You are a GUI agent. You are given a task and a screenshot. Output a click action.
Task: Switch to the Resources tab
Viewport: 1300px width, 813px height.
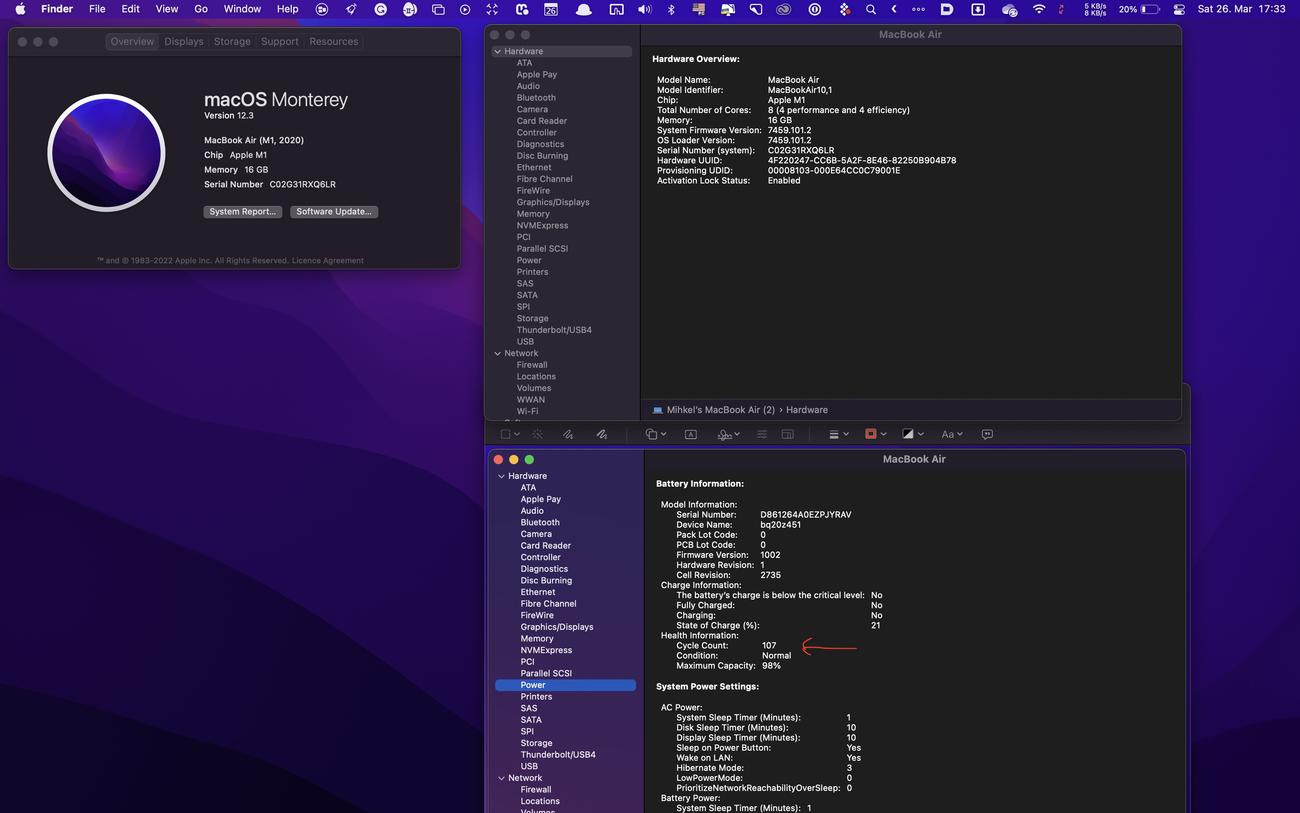click(333, 42)
